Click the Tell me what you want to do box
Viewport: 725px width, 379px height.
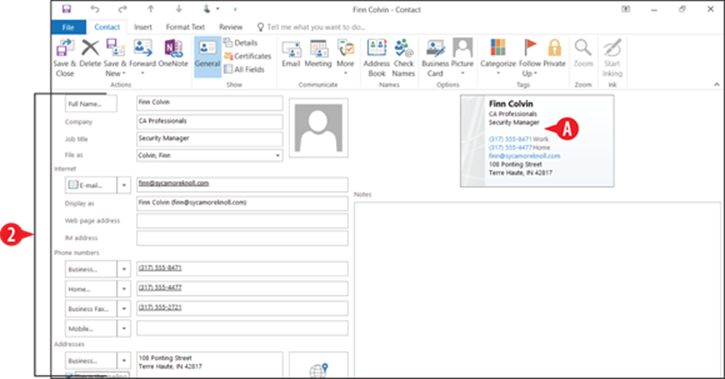311,27
